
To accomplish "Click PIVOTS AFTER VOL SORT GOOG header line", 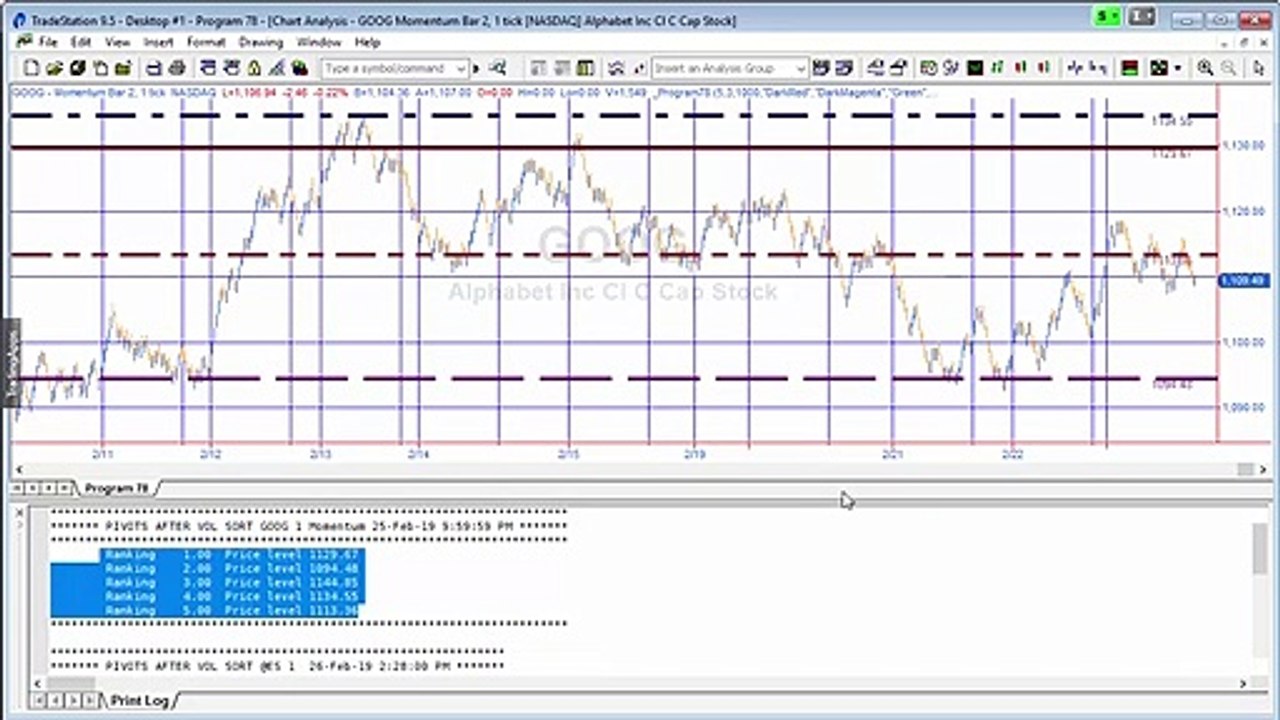I will (x=309, y=526).
